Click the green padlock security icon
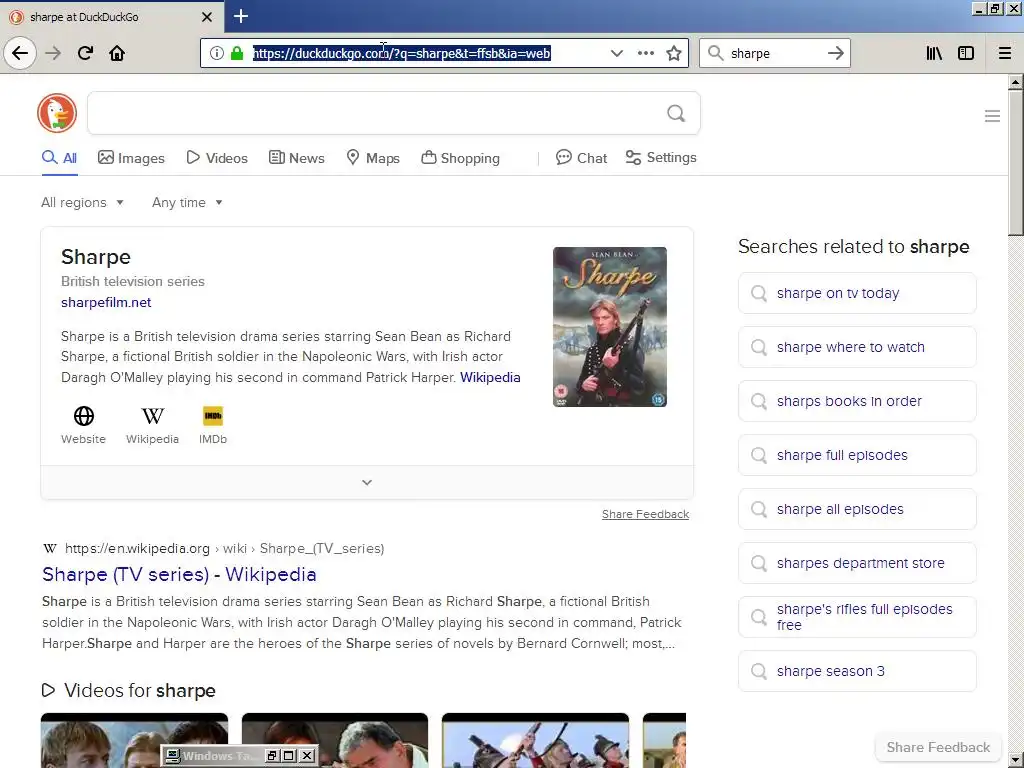The width and height of the screenshot is (1024, 768). coord(237,53)
